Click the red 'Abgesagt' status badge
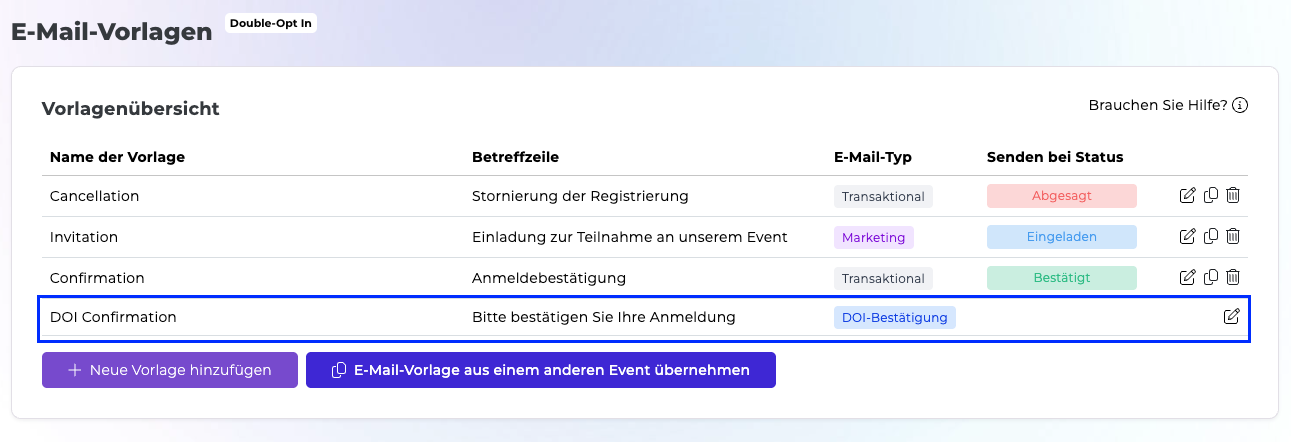This screenshot has width=1291, height=442. [1062, 196]
